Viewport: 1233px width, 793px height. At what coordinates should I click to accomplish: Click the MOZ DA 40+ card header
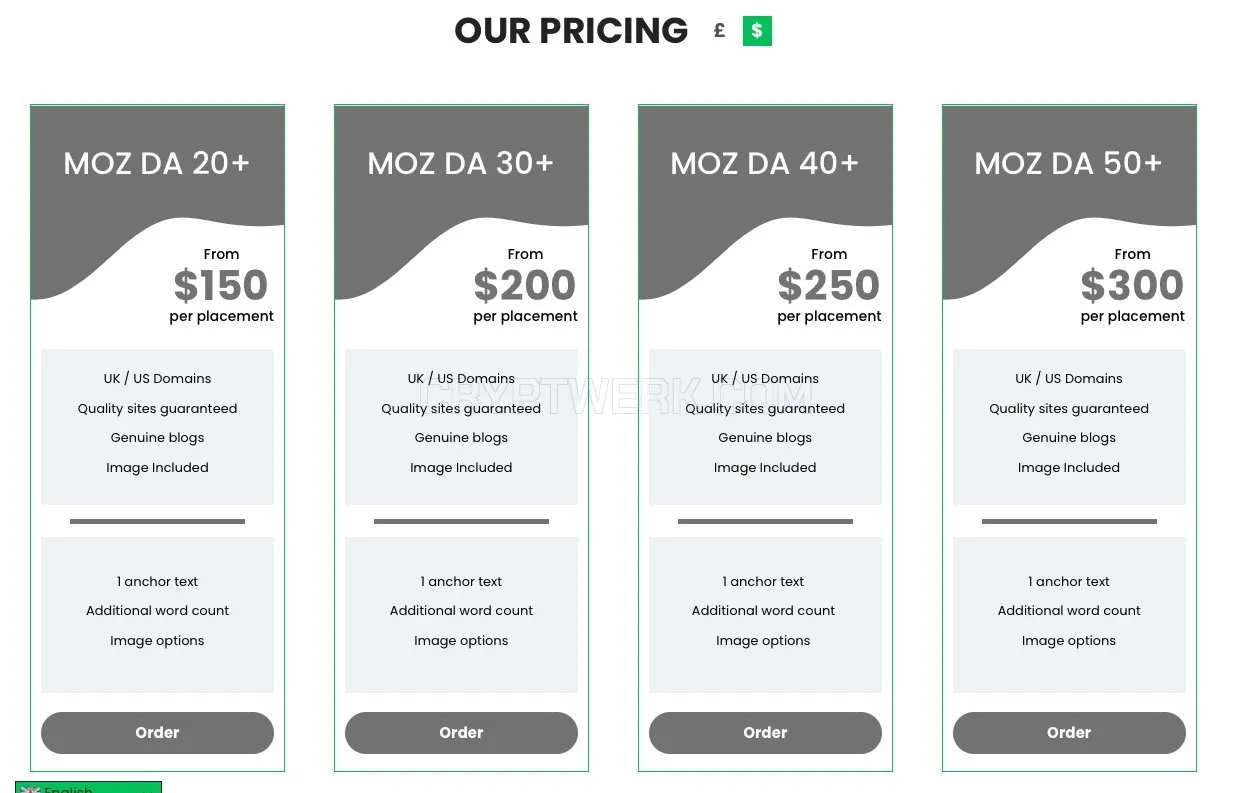[765, 163]
